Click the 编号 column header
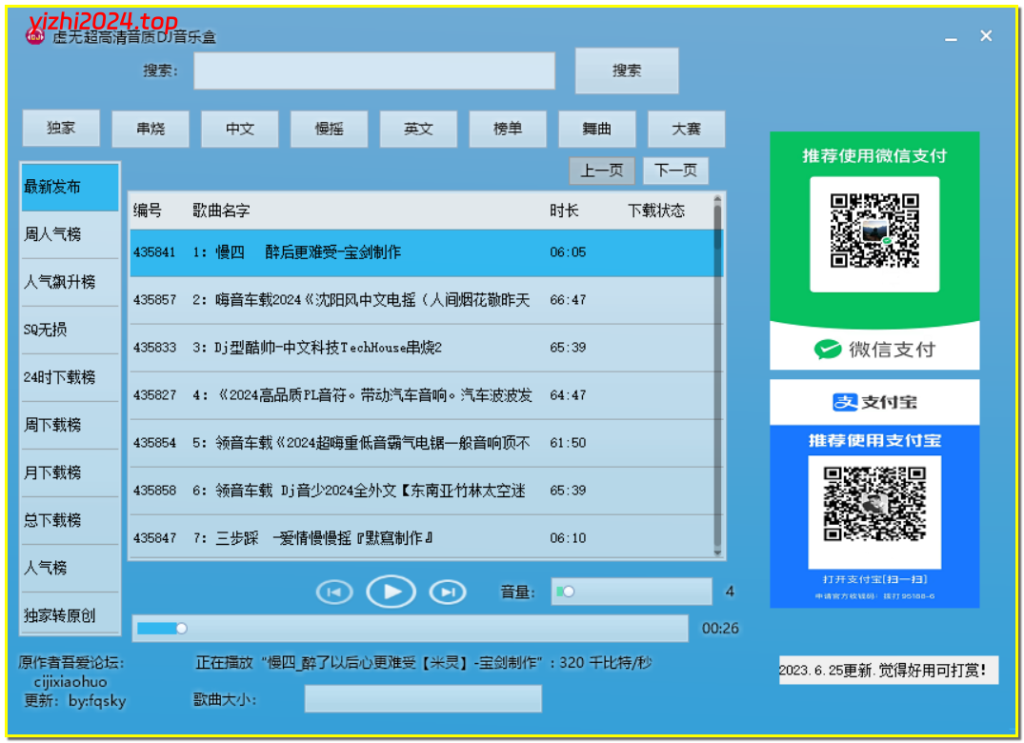The image size is (1024, 743). [148, 210]
